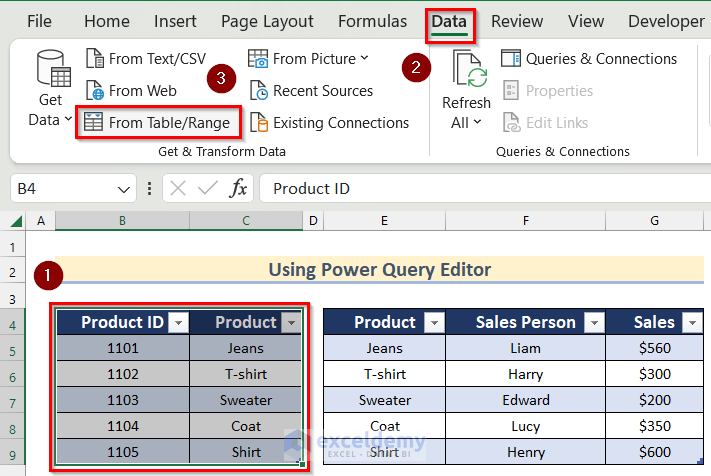Open the Sales column filter dropdown
The height and width of the screenshot is (476, 711).
click(692, 322)
